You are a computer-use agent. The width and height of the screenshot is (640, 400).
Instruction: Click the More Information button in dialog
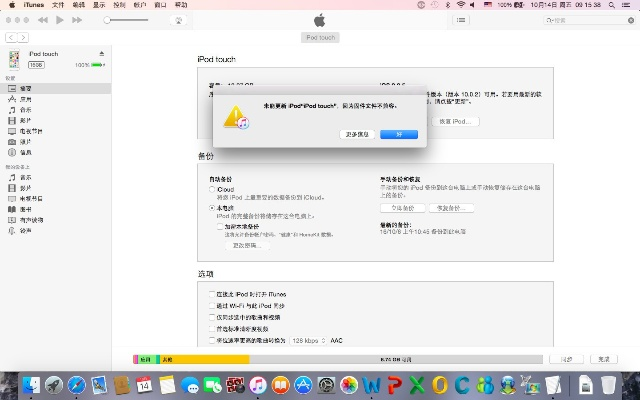(357, 134)
